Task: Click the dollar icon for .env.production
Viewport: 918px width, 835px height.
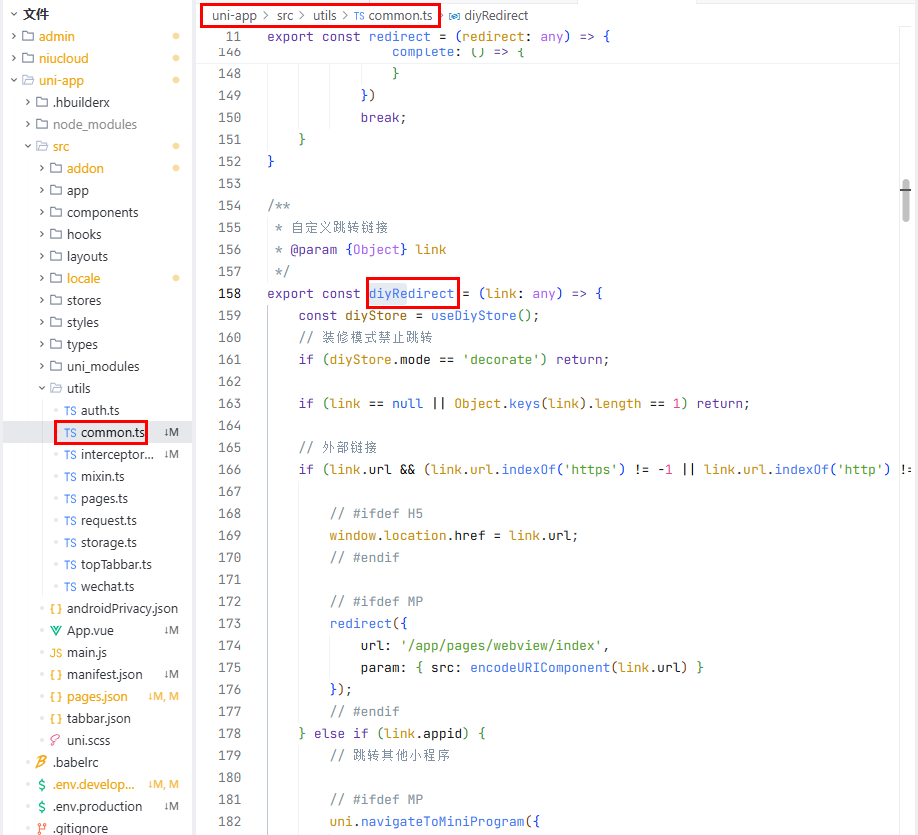Action: pos(41,806)
